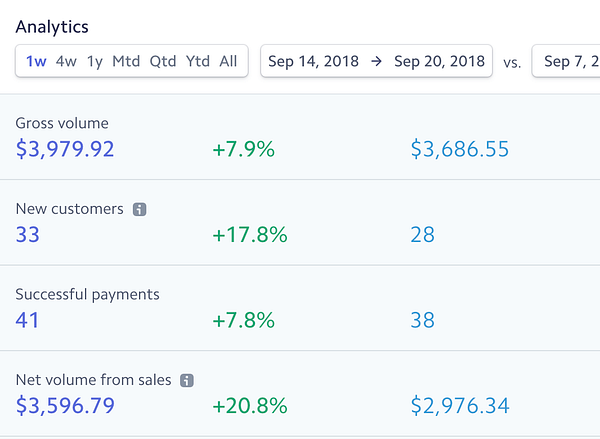This screenshot has width=600, height=439.
Task: Click the Successful payments count 41
Action: pyautogui.click(x=27, y=320)
